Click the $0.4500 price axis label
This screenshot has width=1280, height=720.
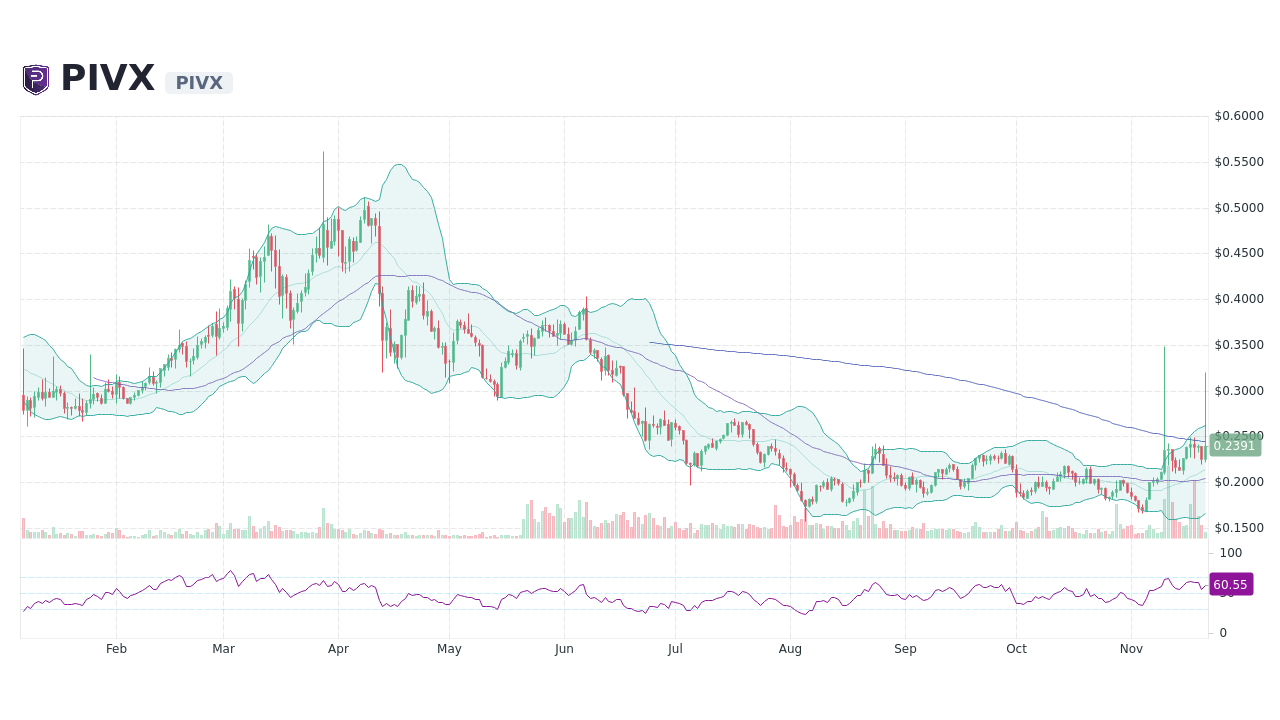(x=1239, y=253)
